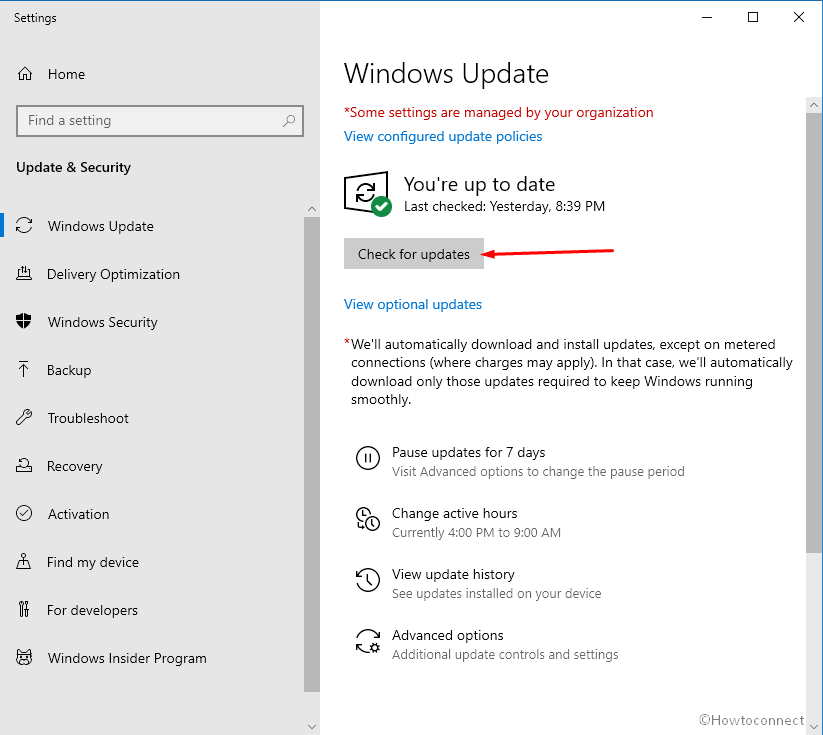Click the search magnifier icon
823x735 pixels.
[x=289, y=121]
